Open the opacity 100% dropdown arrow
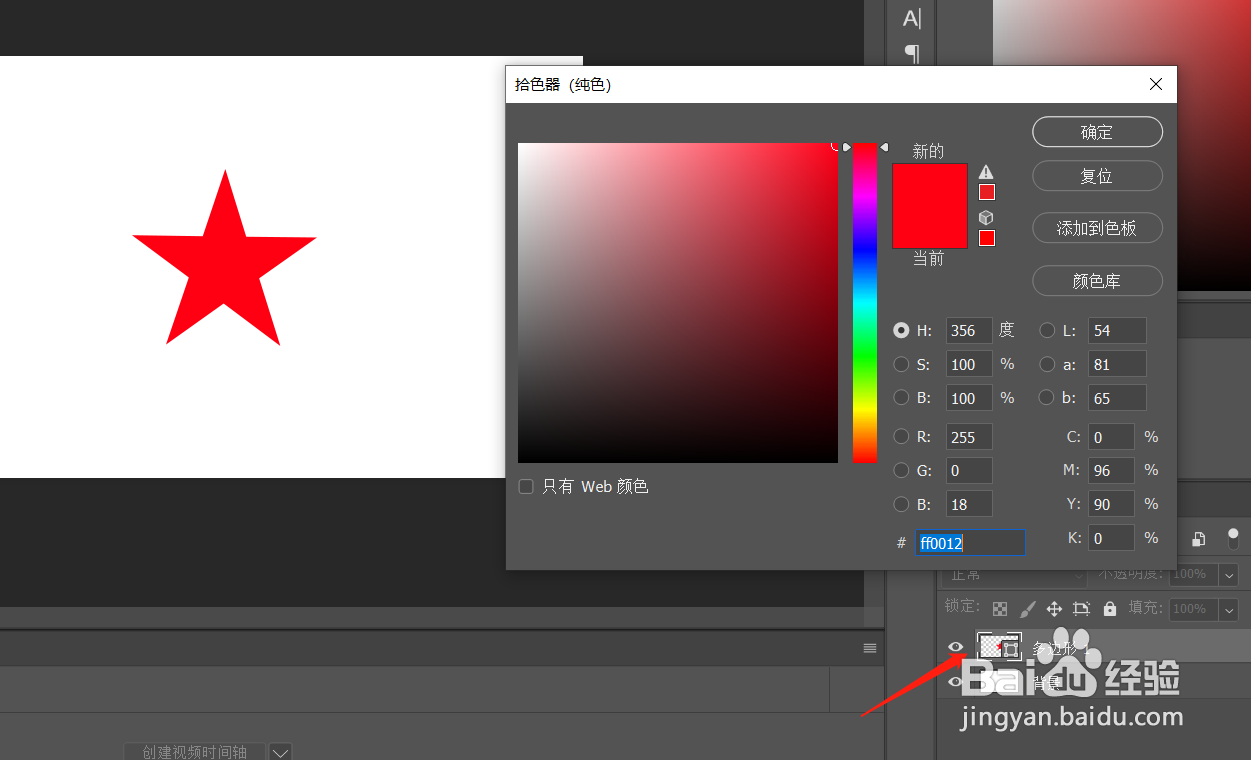The height and width of the screenshot is (760, 1251). click(x=1229, y=575)
